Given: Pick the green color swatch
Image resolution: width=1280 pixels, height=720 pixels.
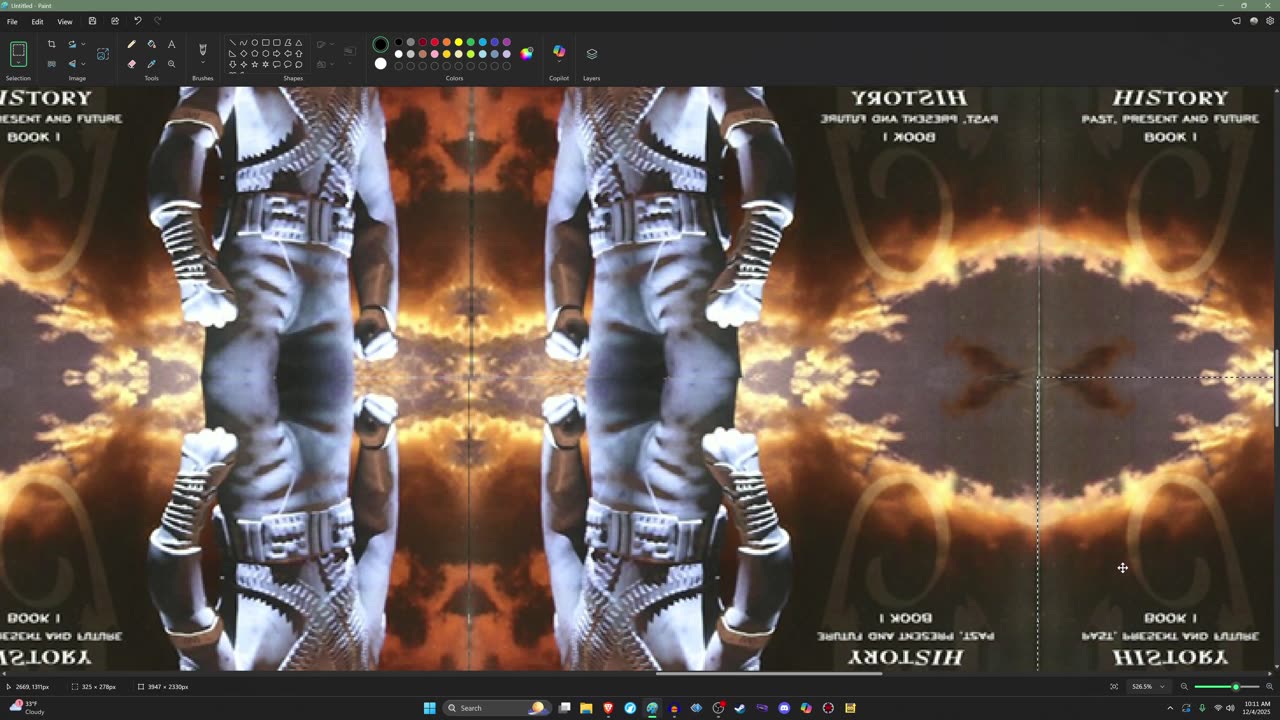Looking at the screenshot, I should click(470, 42).
